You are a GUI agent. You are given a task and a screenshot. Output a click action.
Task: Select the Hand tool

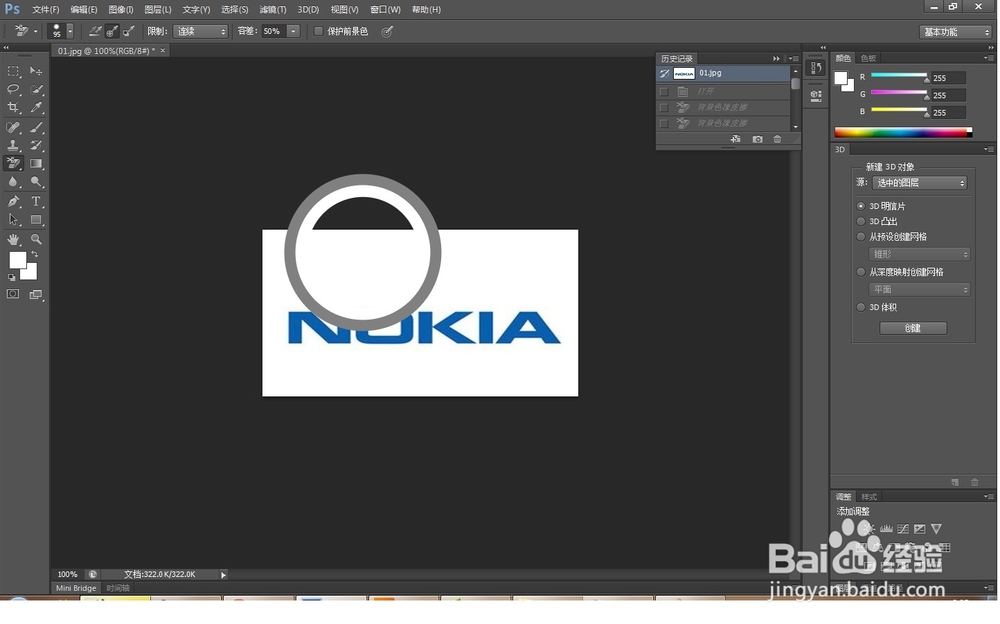click(x=13, y=240)
